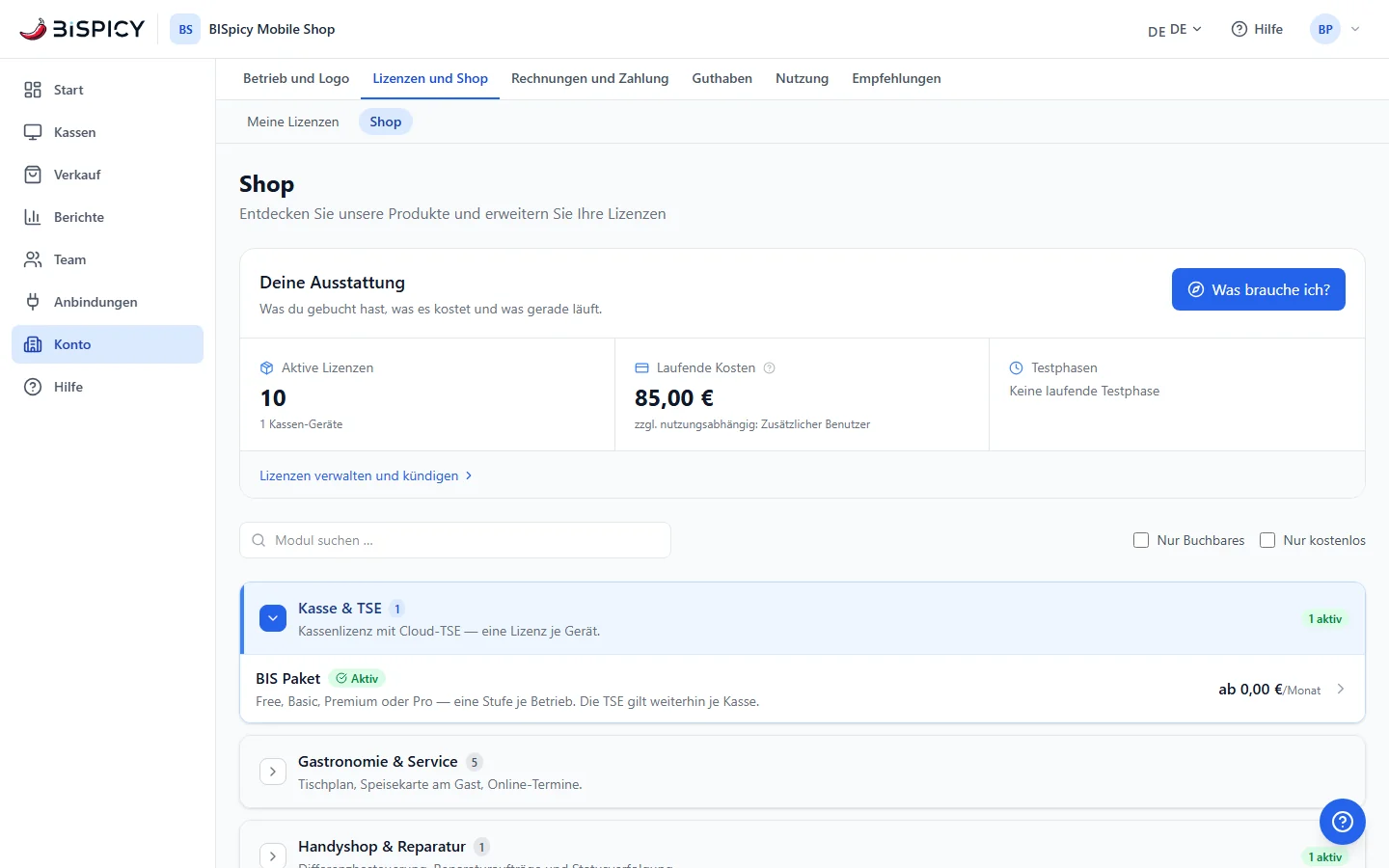
Task: Click the BiSpicy chili logo
Action: click(82, 29)
